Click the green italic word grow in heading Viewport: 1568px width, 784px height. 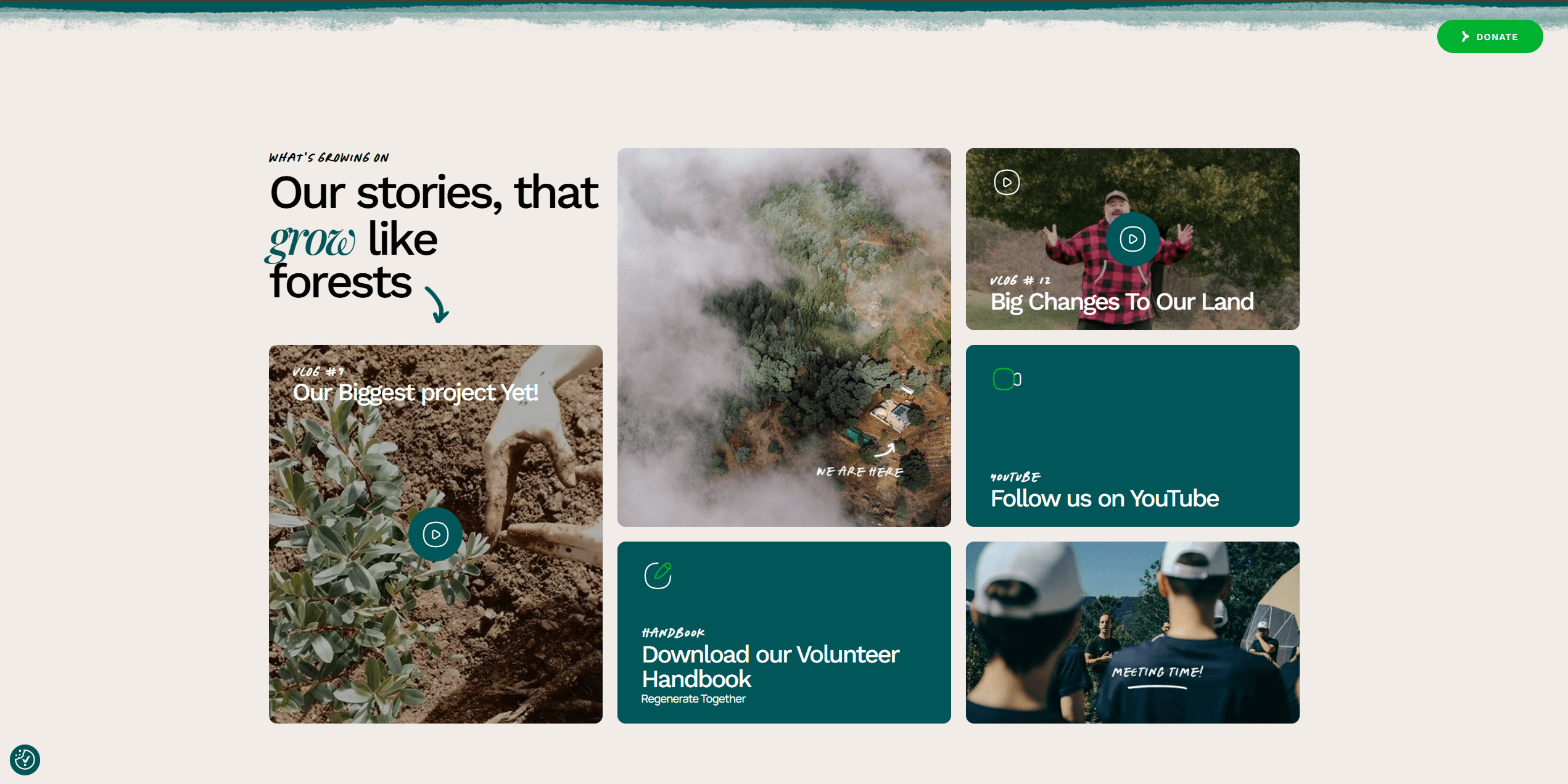[x=311, y=241]
